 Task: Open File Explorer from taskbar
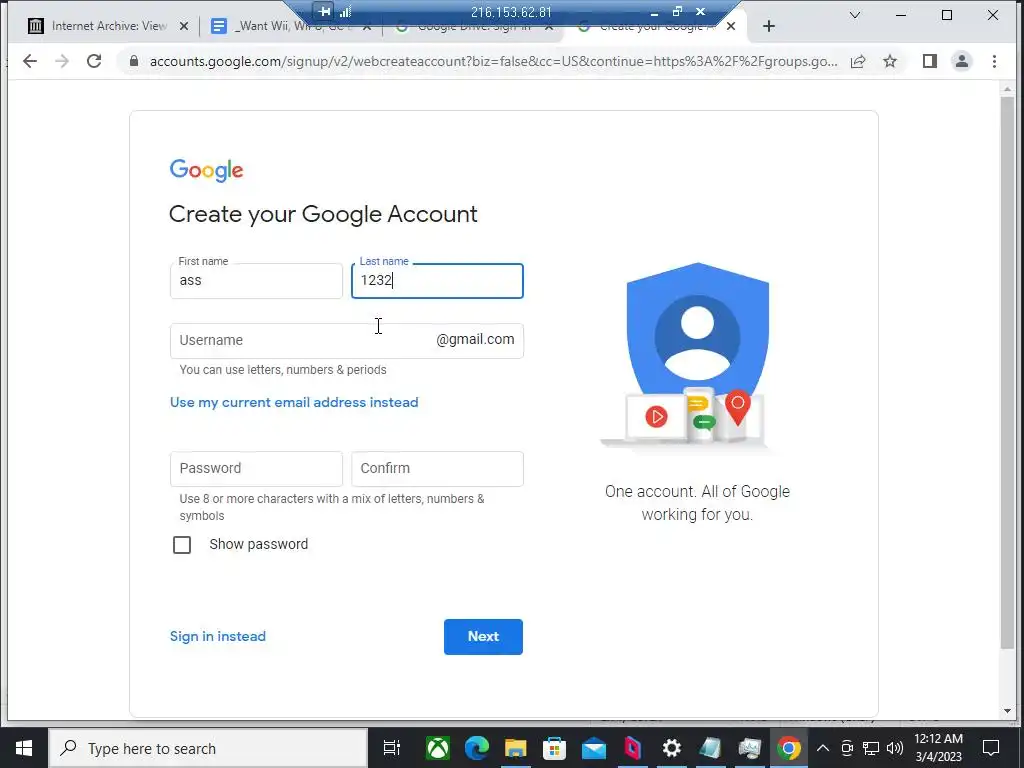(515, 748)
